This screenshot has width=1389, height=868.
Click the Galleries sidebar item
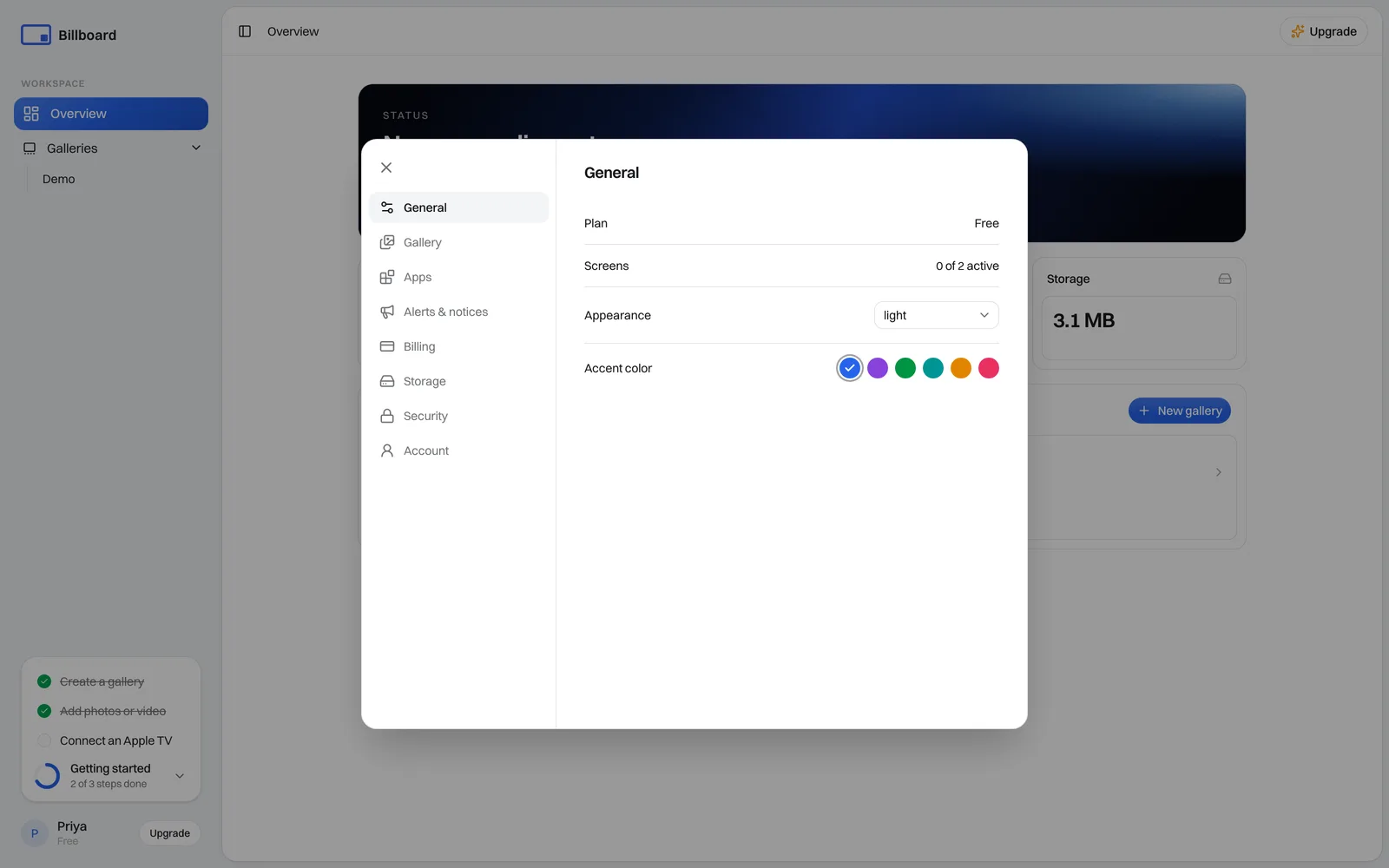tap(111, 148)
